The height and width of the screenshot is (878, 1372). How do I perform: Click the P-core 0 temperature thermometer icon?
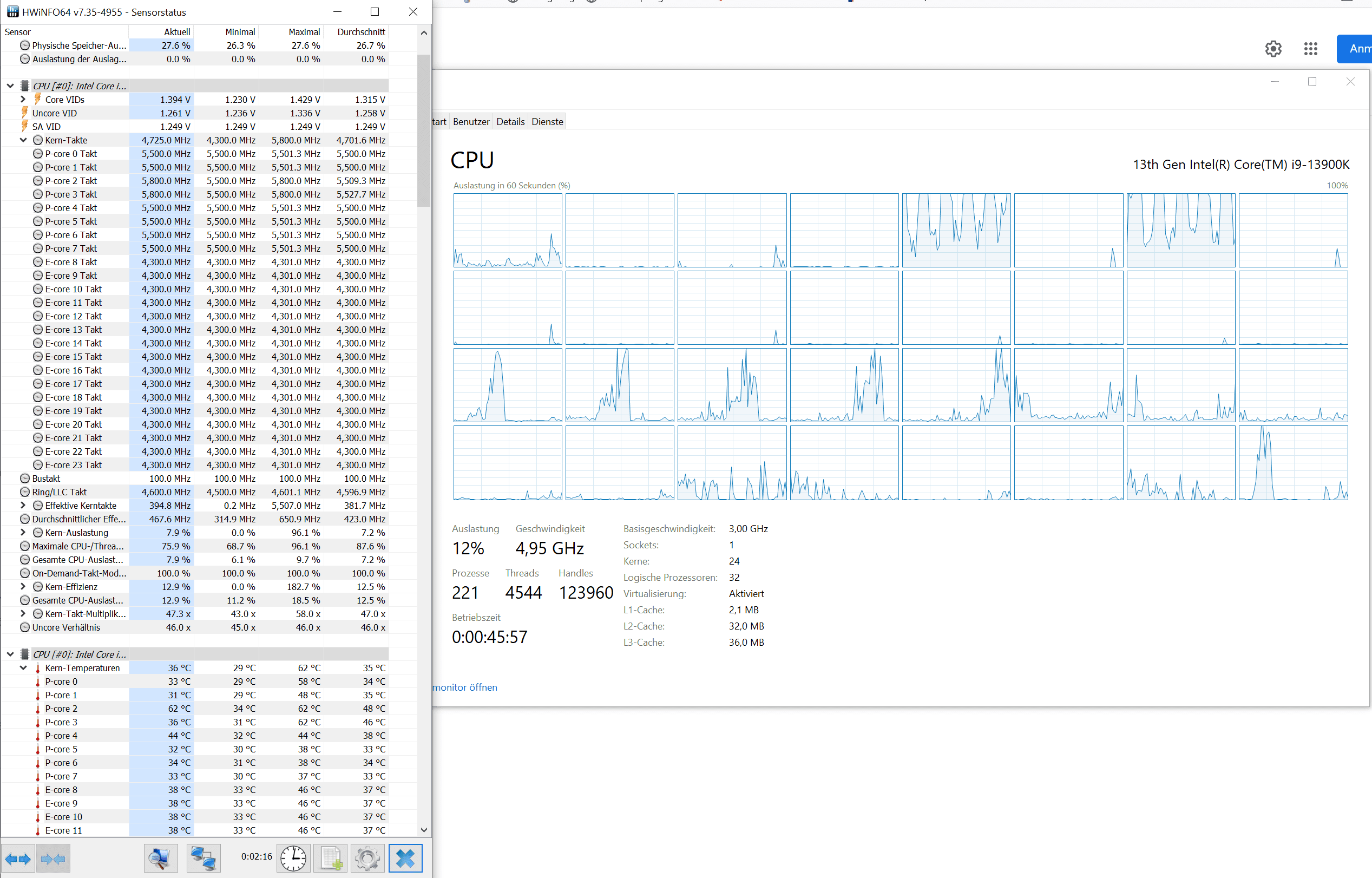38,682
